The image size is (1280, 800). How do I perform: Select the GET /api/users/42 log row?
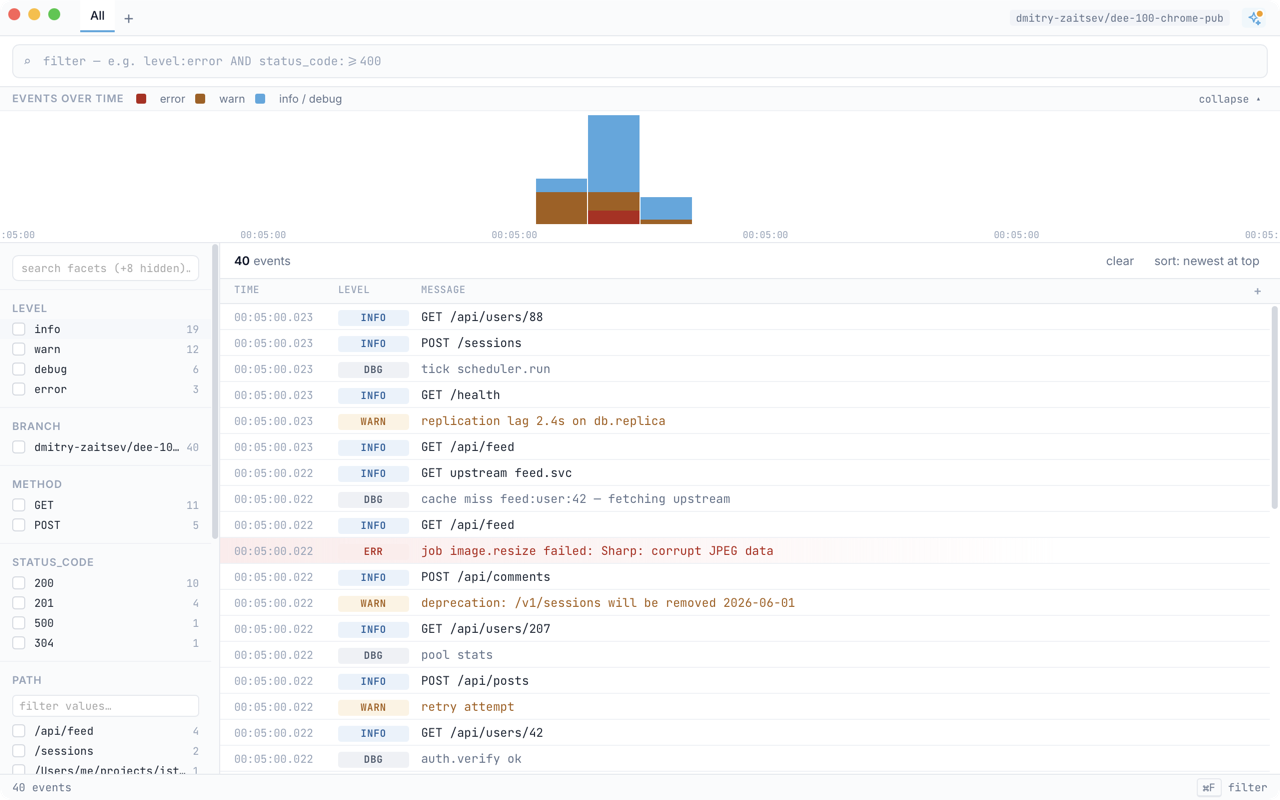coord(745,733)
